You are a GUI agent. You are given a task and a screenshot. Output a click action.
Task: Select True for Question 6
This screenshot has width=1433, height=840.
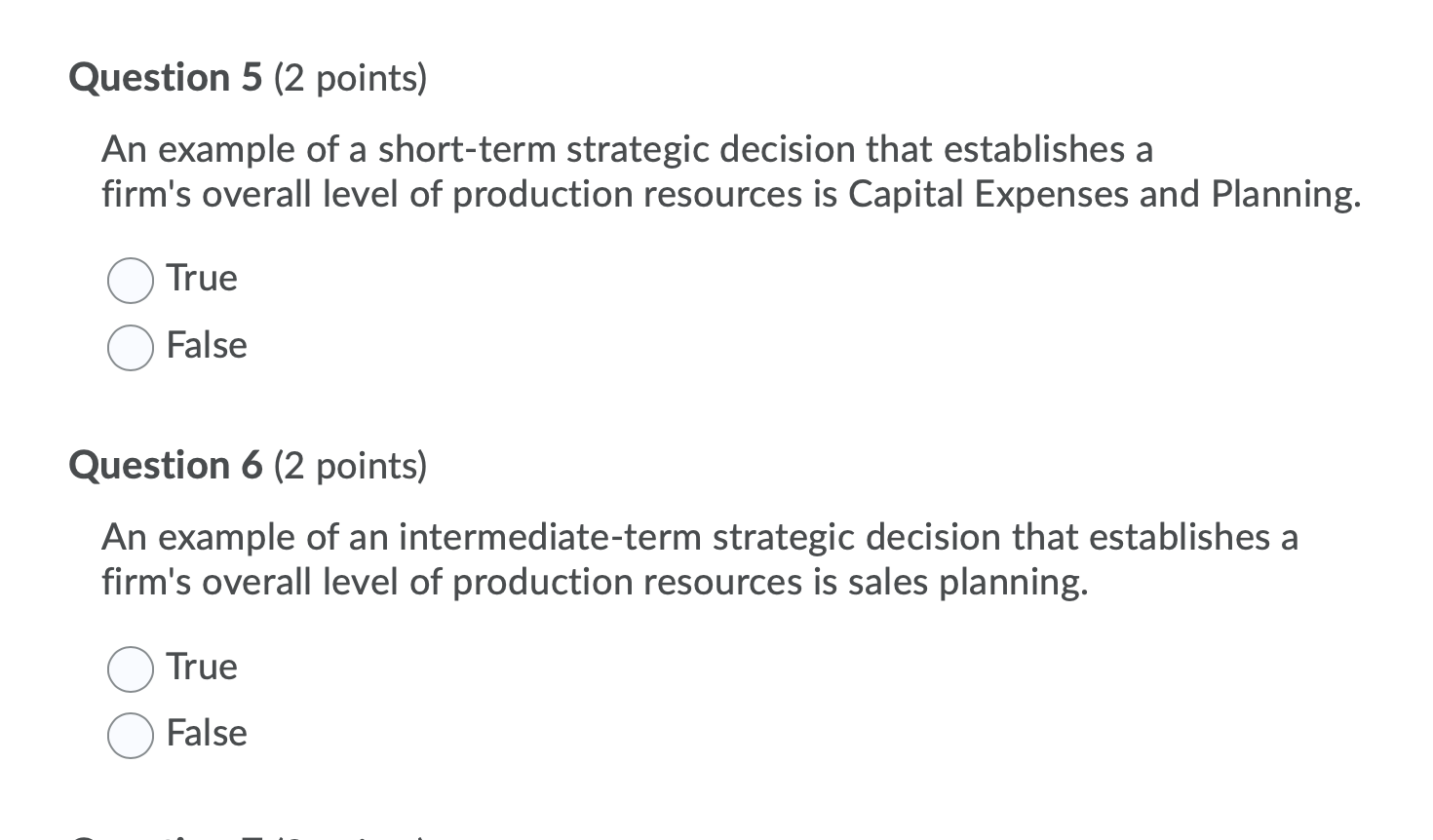point(130,669)
